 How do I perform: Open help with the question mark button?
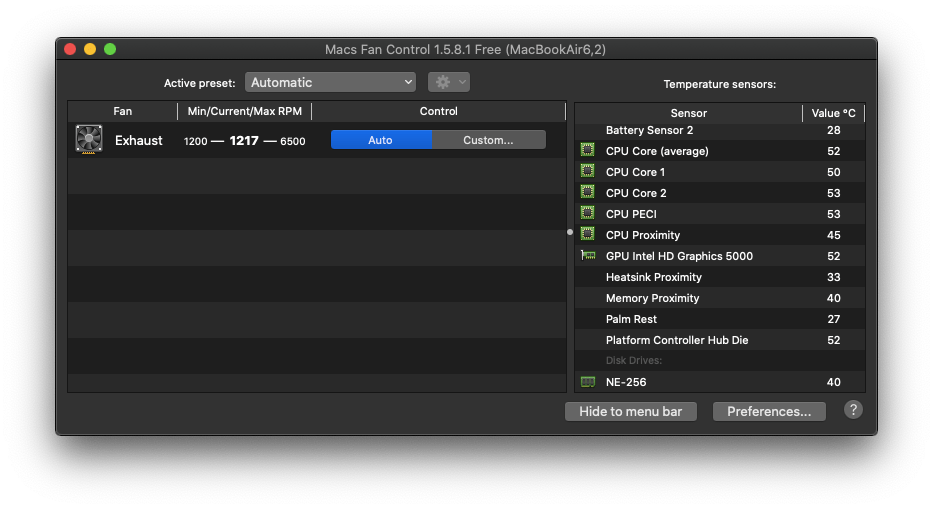point(853,410)
